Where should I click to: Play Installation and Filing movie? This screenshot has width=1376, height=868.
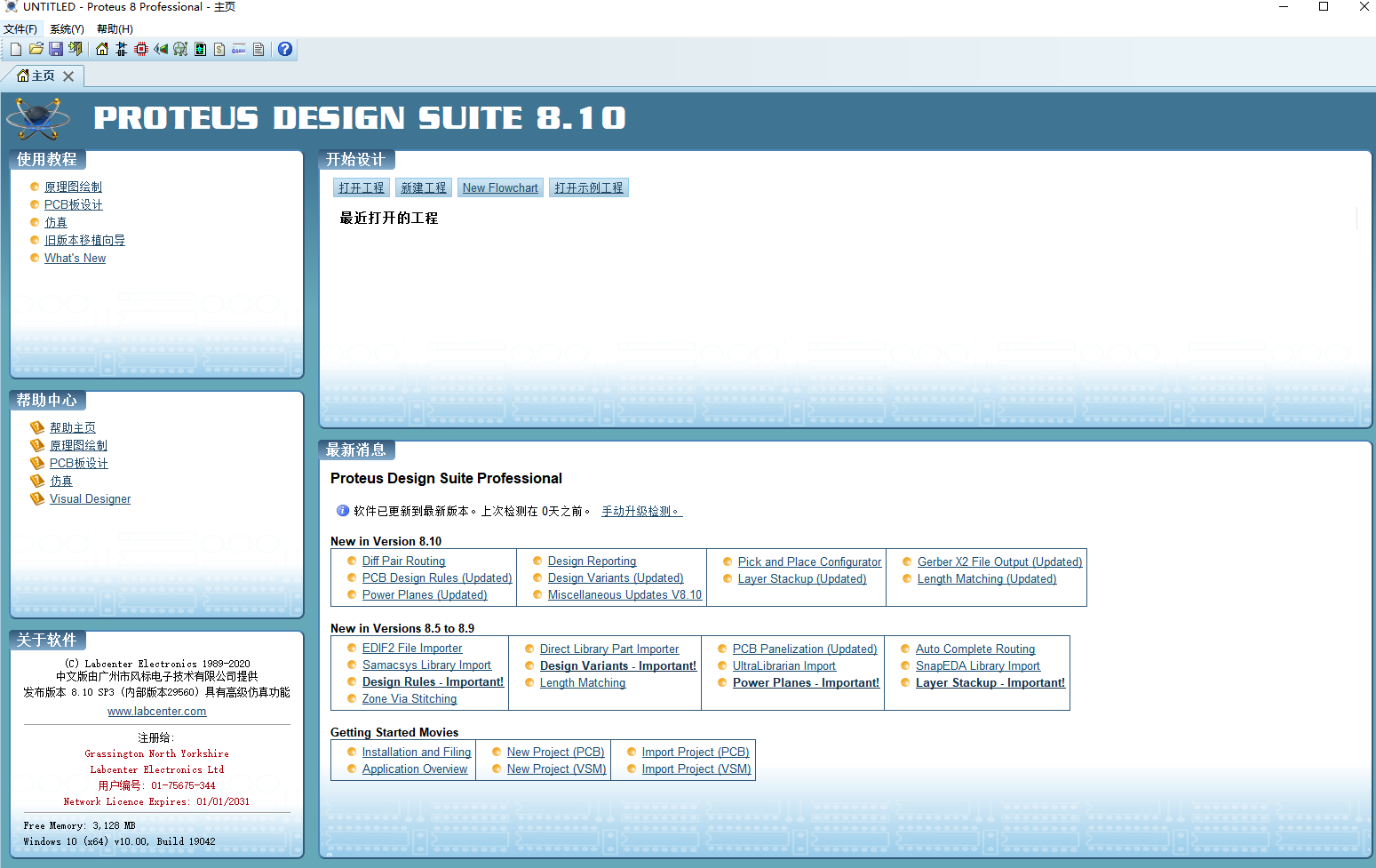417,752
